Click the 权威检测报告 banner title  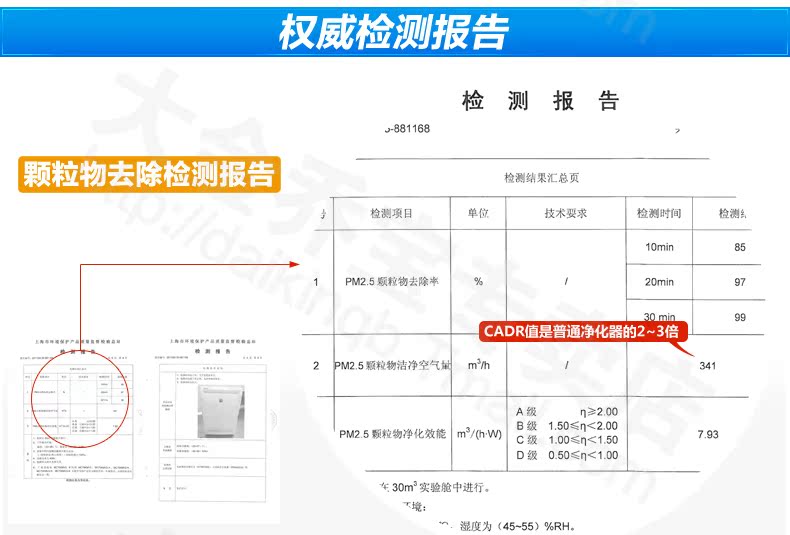tap(393, 31)
